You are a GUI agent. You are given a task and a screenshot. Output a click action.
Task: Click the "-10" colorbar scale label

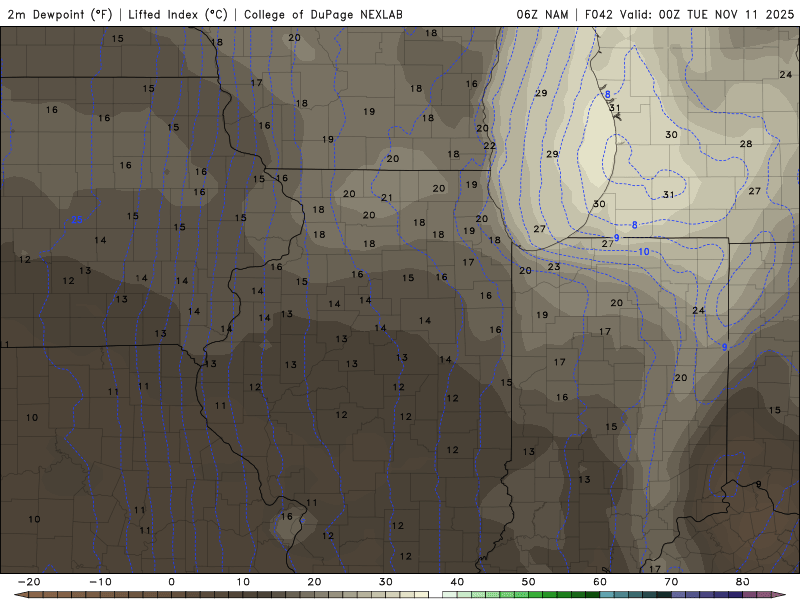point(100,582)
